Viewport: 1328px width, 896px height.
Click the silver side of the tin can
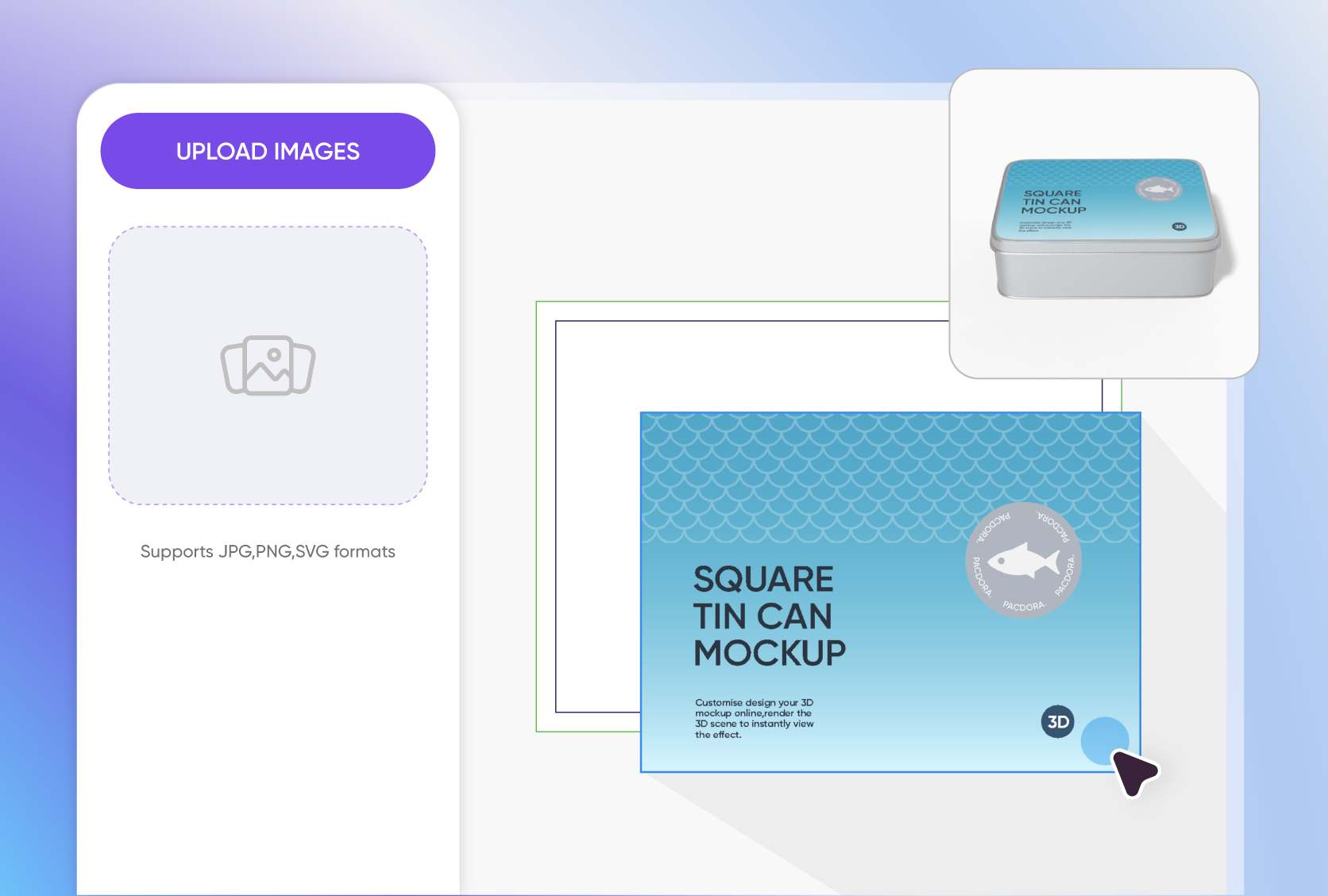point(1104,274)
